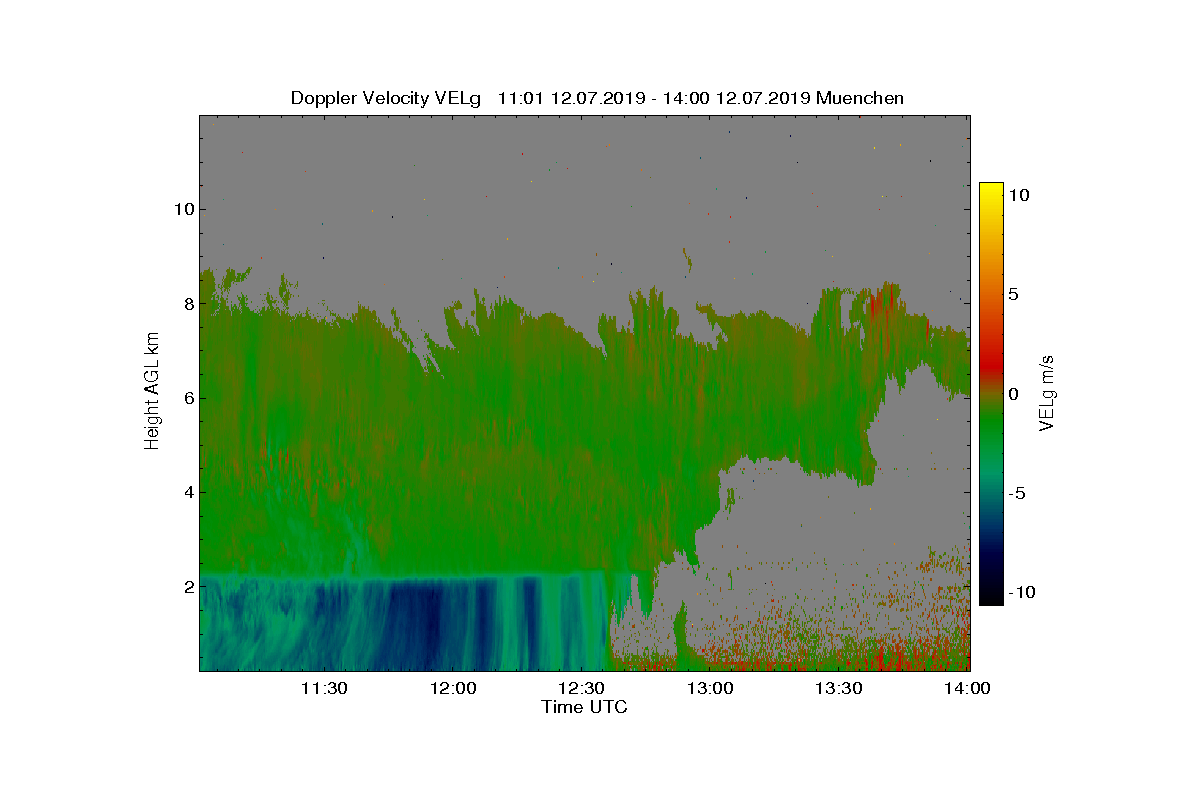This screenshot has width=1200, height=800.
Task: Click the yellow top of the colorbar
Action: [991, 190]
